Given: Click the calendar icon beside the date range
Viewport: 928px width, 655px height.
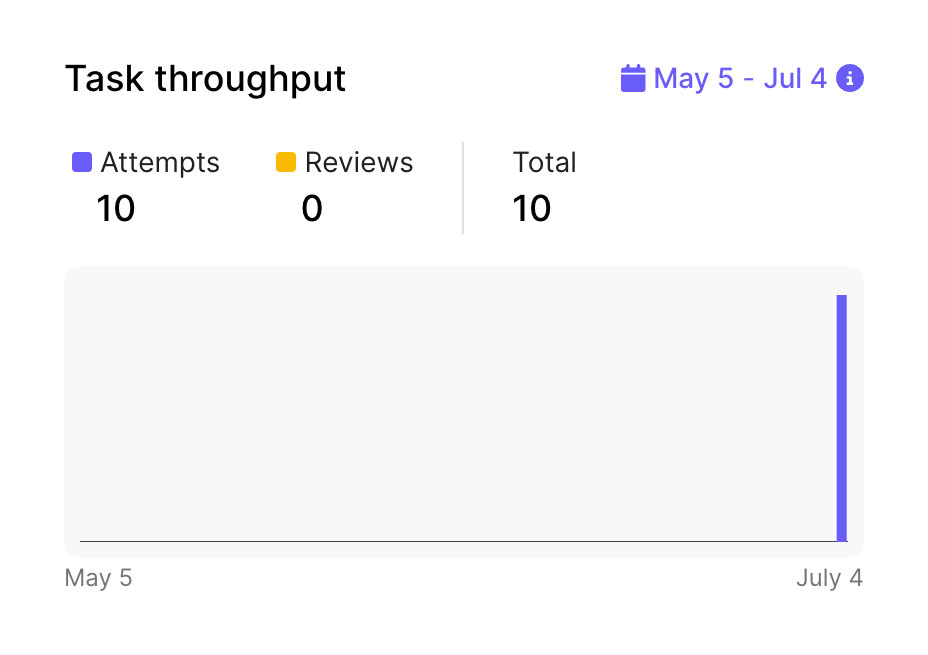Looking at the screenshot, I should coord(634,78).
